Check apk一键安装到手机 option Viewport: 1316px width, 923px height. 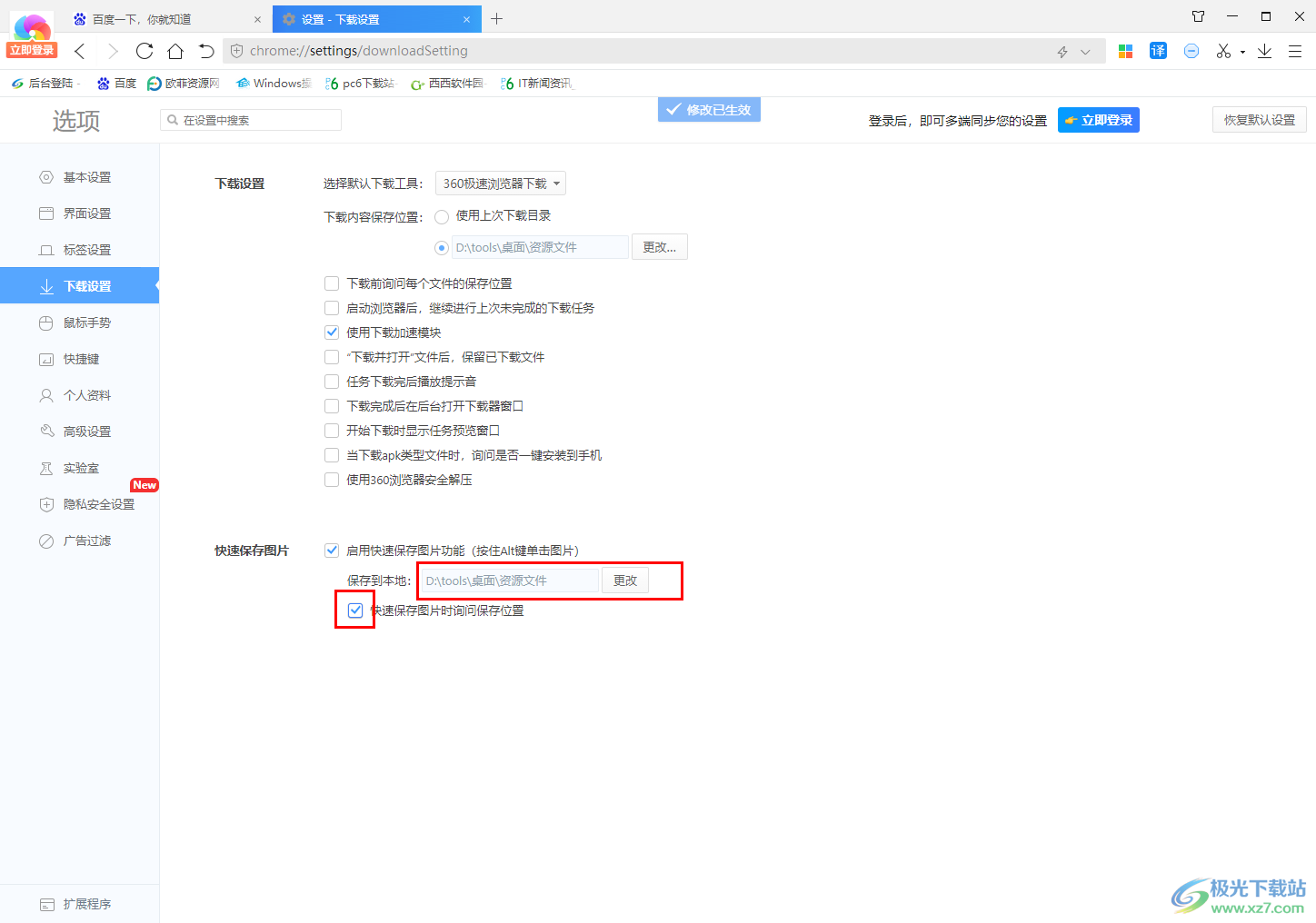point(332,455)
